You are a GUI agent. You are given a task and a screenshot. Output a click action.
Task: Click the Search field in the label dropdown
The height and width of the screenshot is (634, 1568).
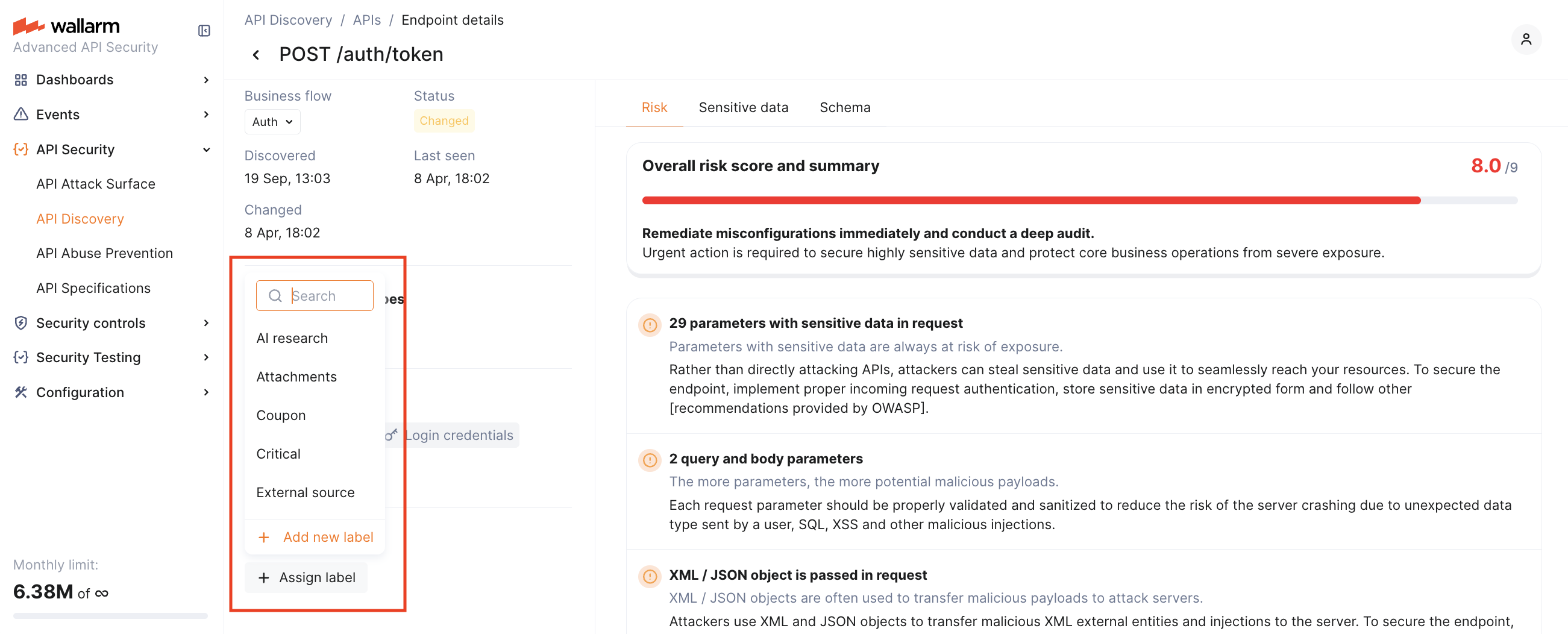tap(322, 295)
